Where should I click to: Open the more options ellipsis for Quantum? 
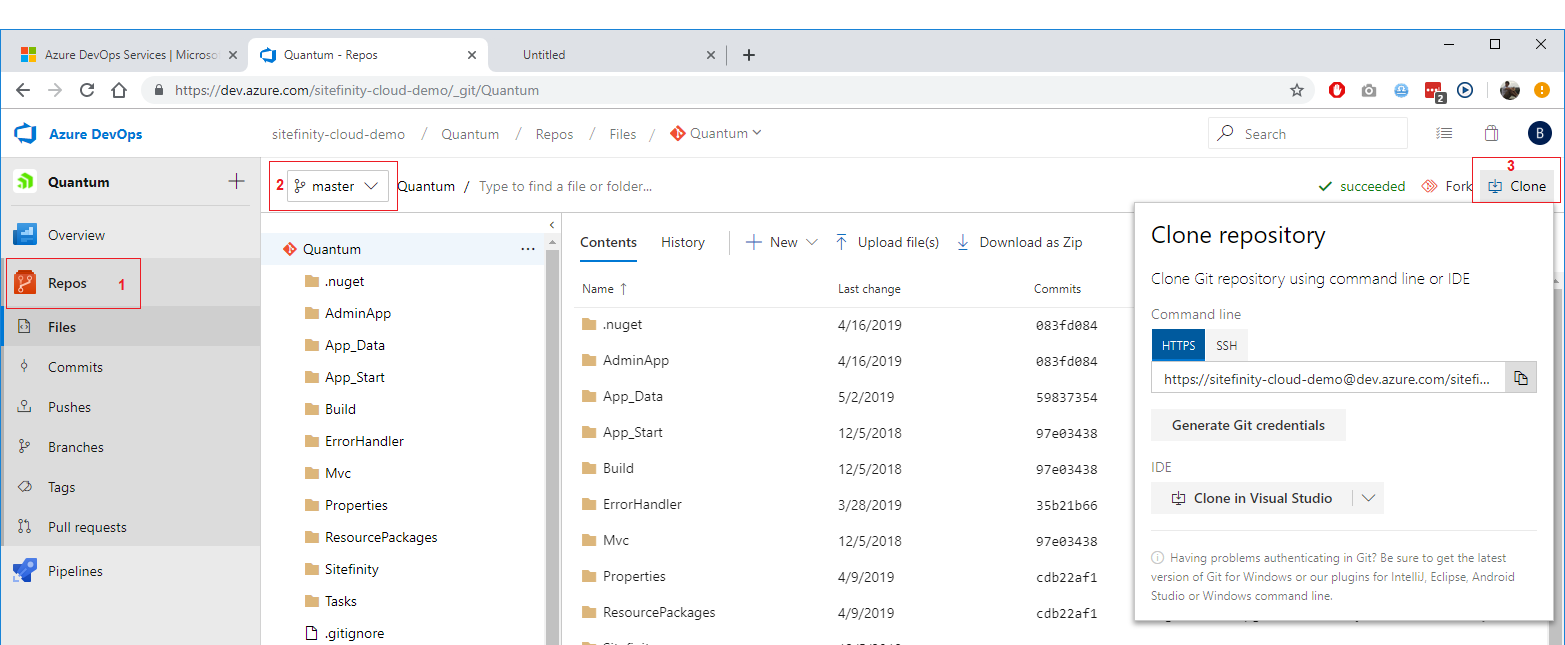[528, 249]
